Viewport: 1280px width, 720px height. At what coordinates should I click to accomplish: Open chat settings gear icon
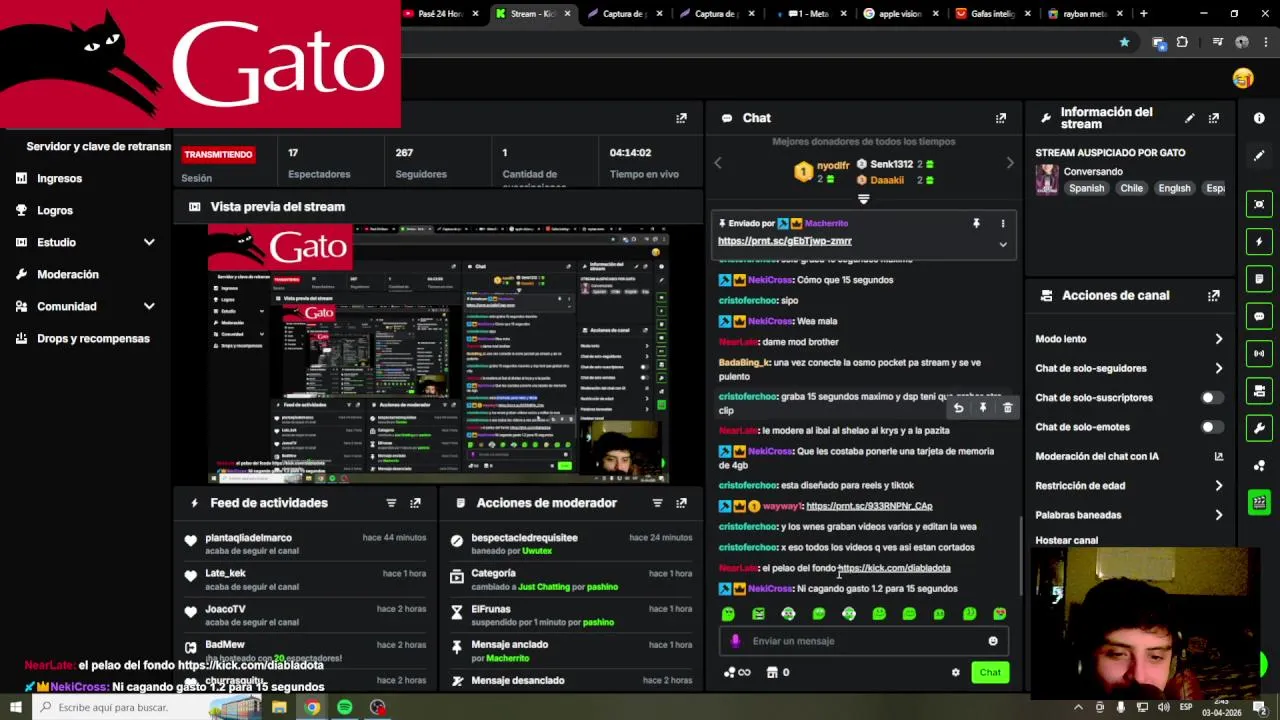[955, 672]
